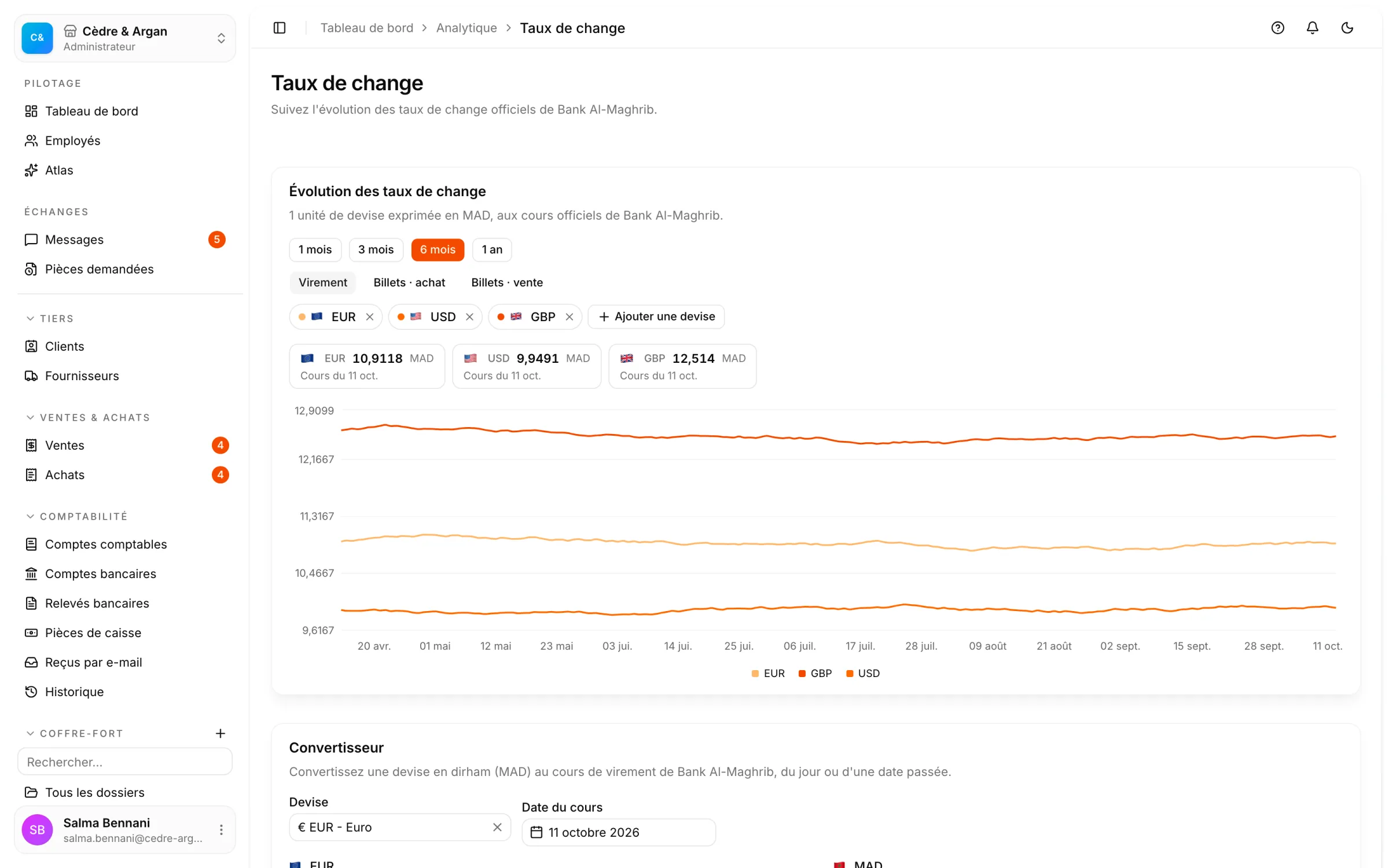Open notifications bell icon
Image resolution: width=1389 pixels, height=868 pixels.
[x=1312, y=28]
